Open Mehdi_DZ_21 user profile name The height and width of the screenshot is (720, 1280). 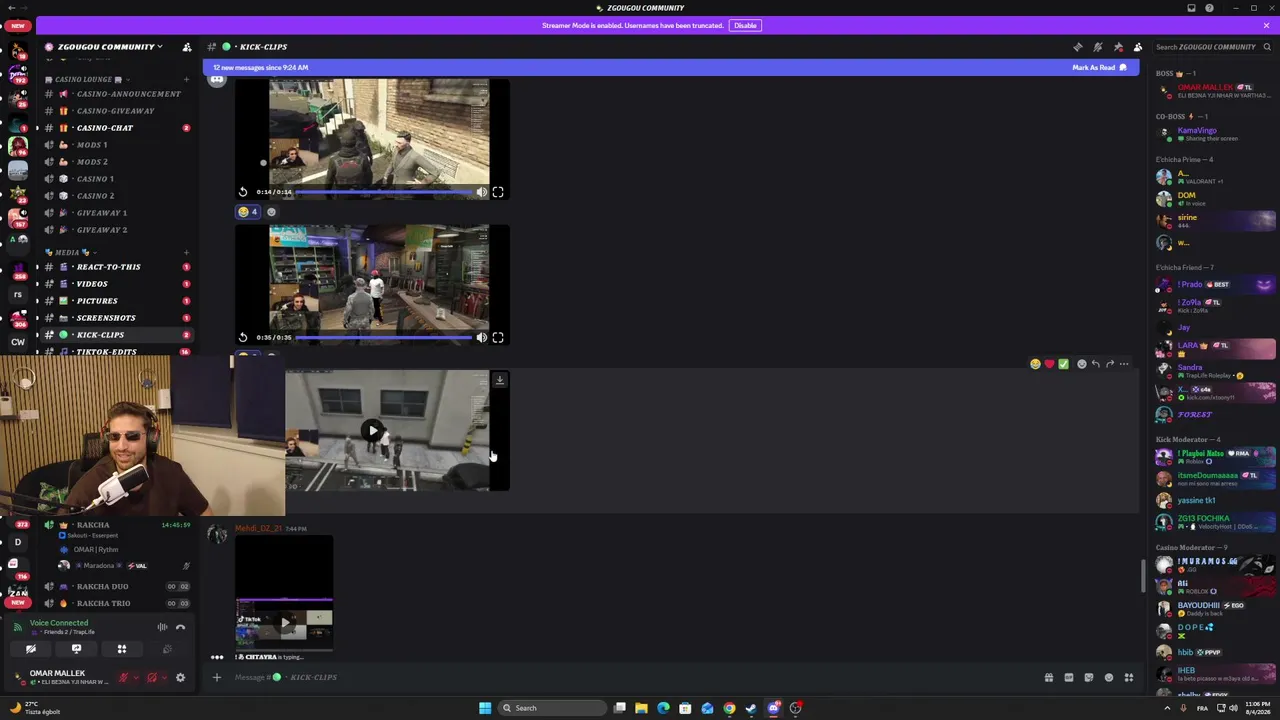tap(258, 528)
